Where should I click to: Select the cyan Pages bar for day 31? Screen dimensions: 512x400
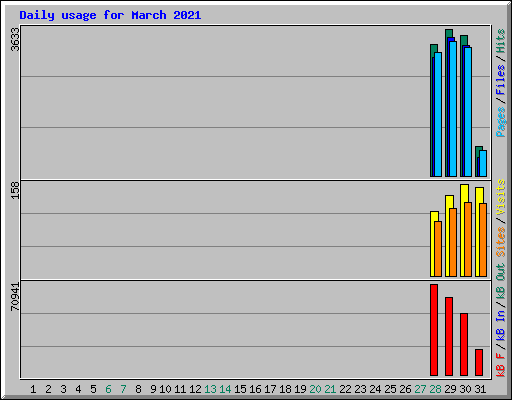[x=483, y=163]
